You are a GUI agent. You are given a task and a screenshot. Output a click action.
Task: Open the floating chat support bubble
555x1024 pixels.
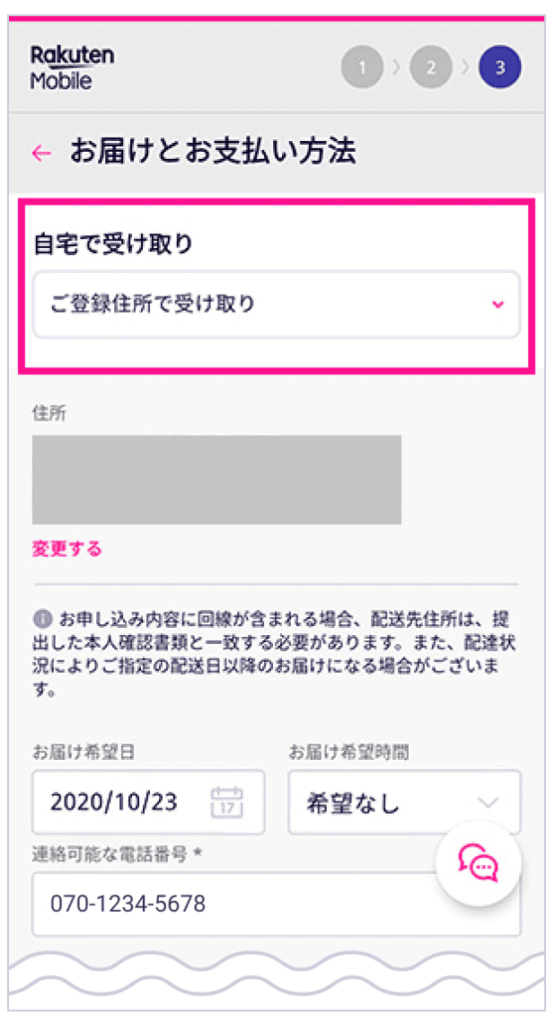[479, 863]
